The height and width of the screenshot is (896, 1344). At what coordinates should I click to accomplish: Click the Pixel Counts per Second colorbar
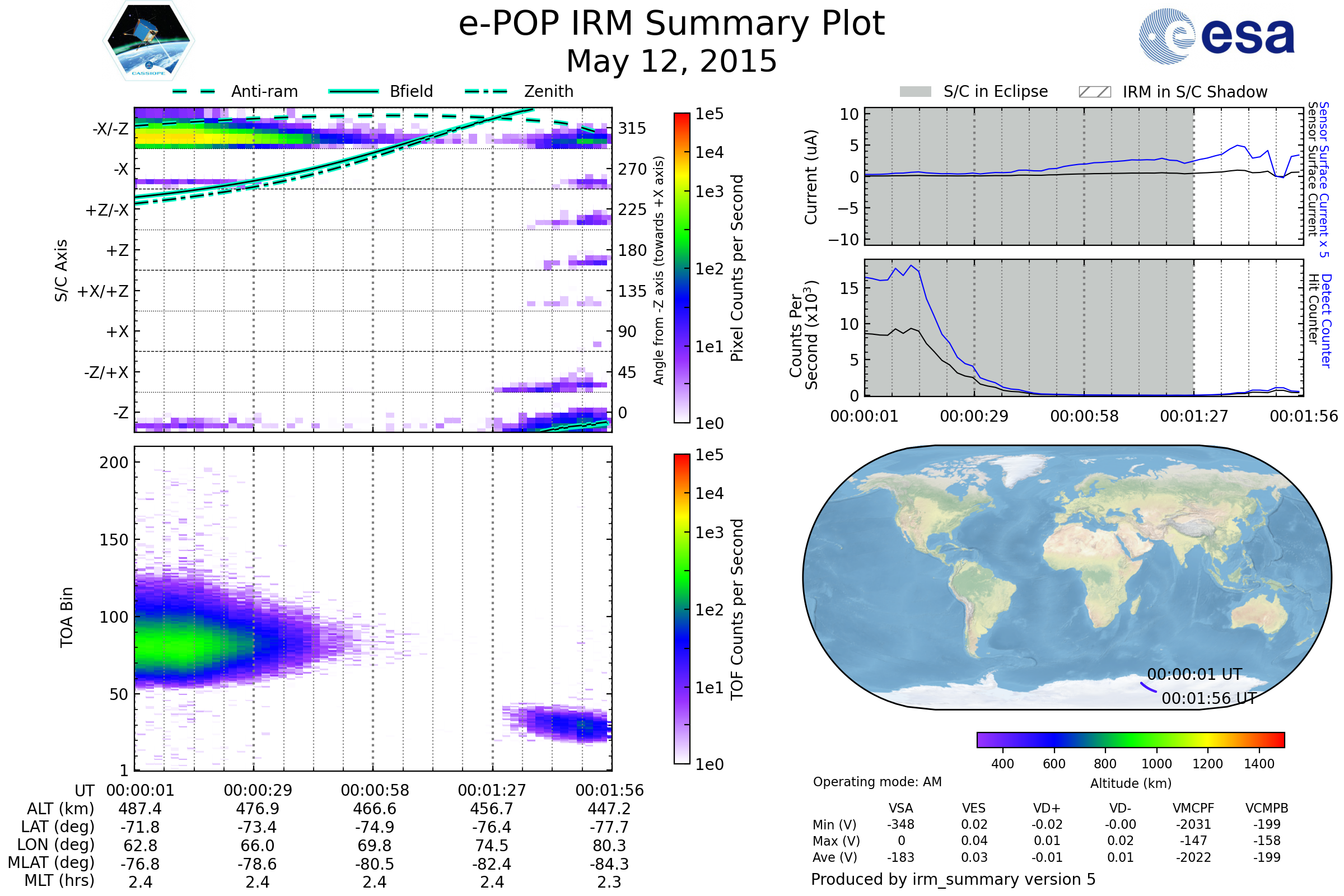point(682,268)
